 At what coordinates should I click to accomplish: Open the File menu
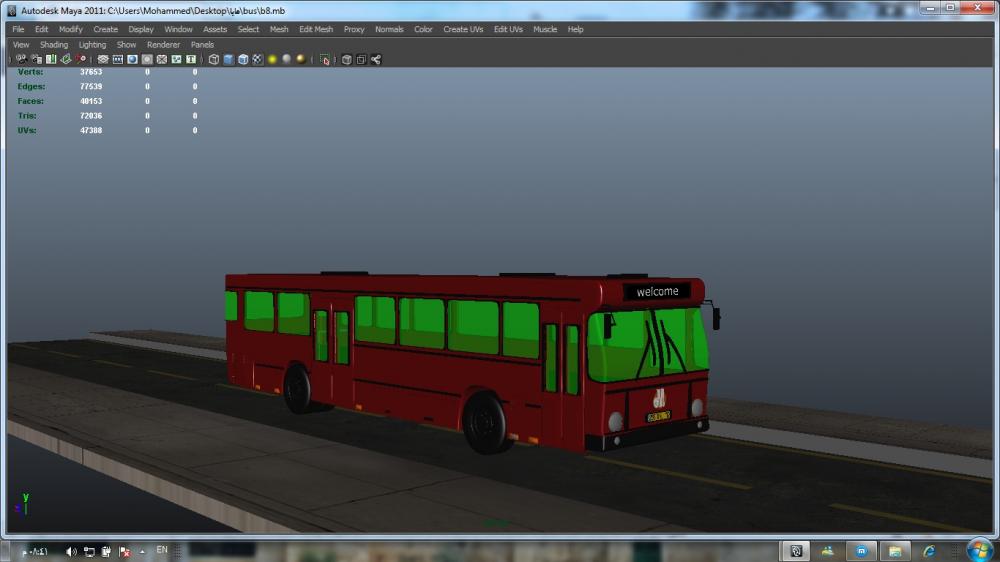coord(18,29)
